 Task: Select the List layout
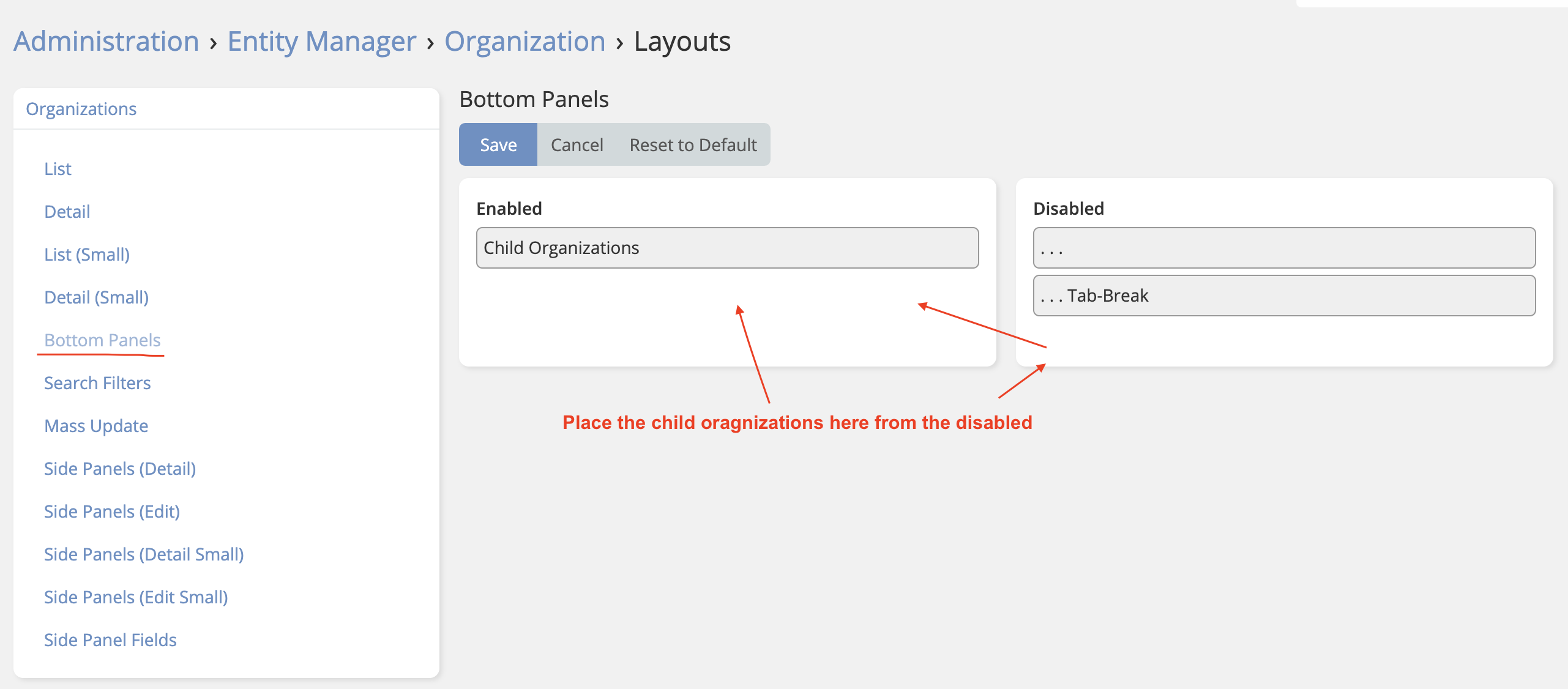(58, 169)
